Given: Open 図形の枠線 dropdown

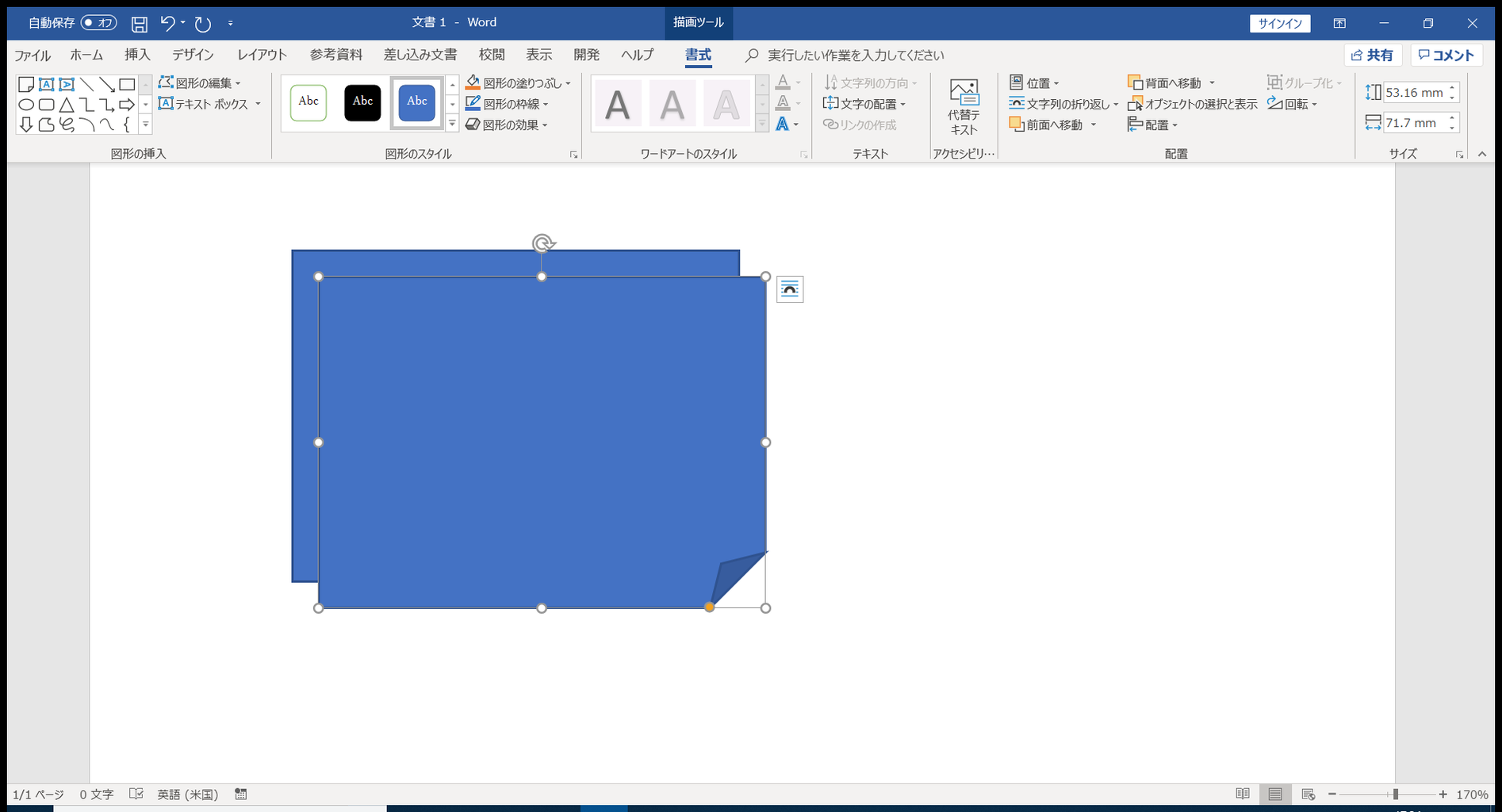Looking at the screenshot, I should click(x=508, y=104).
